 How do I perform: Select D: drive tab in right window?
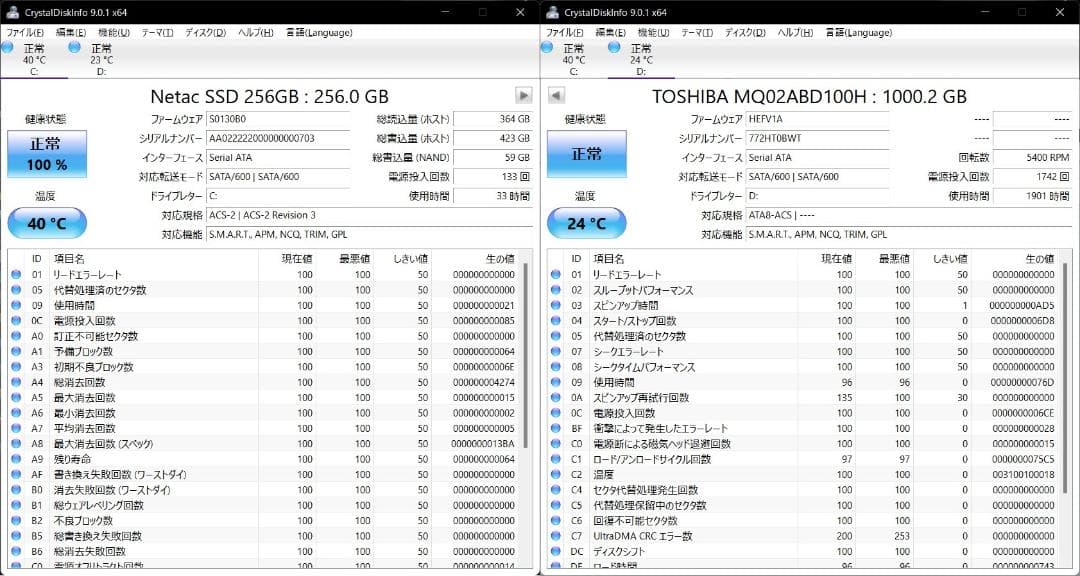pos(641,59)
